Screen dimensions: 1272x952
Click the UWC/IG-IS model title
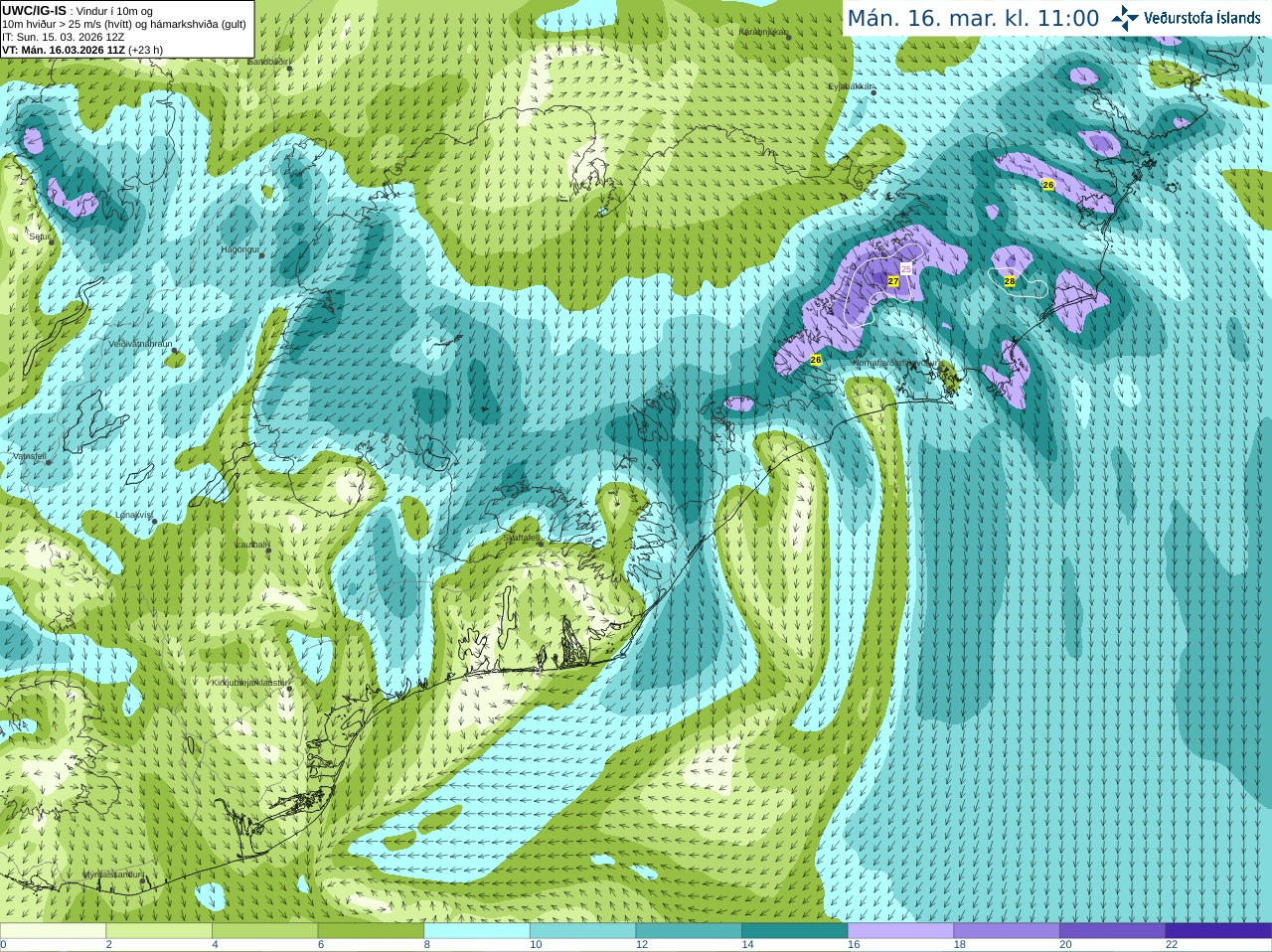coord(34,11)
